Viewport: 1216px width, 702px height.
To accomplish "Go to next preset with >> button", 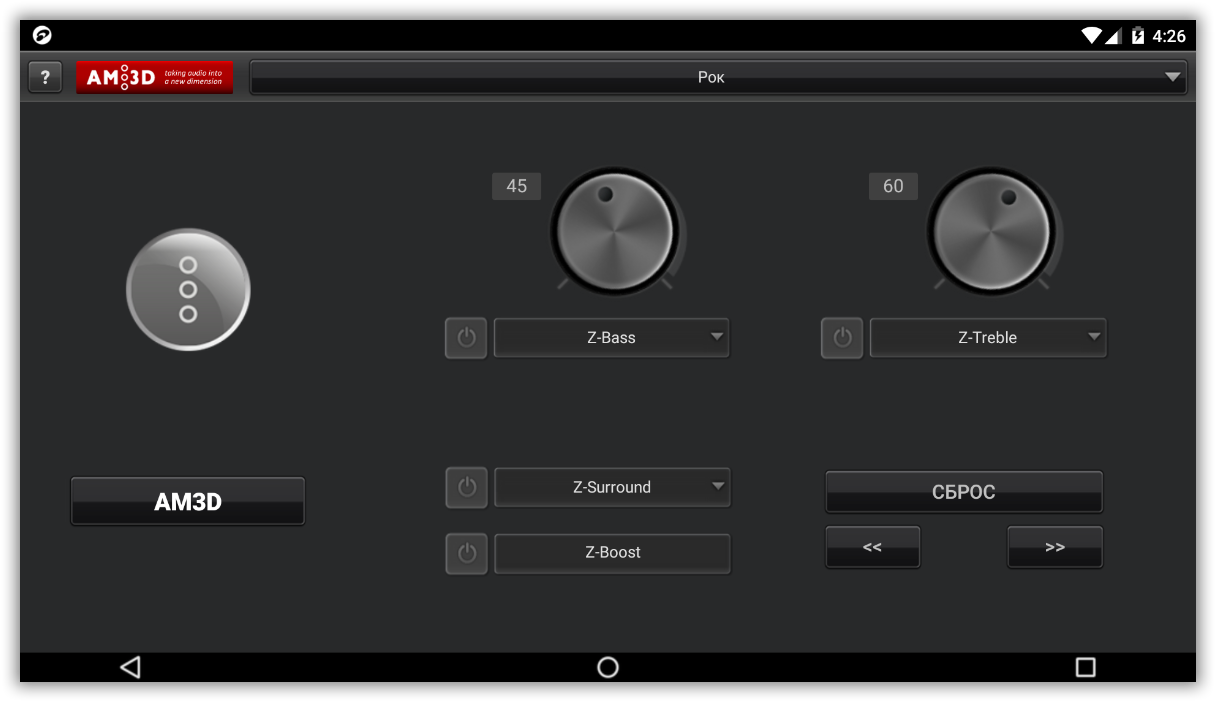I will coord(1055,547).
